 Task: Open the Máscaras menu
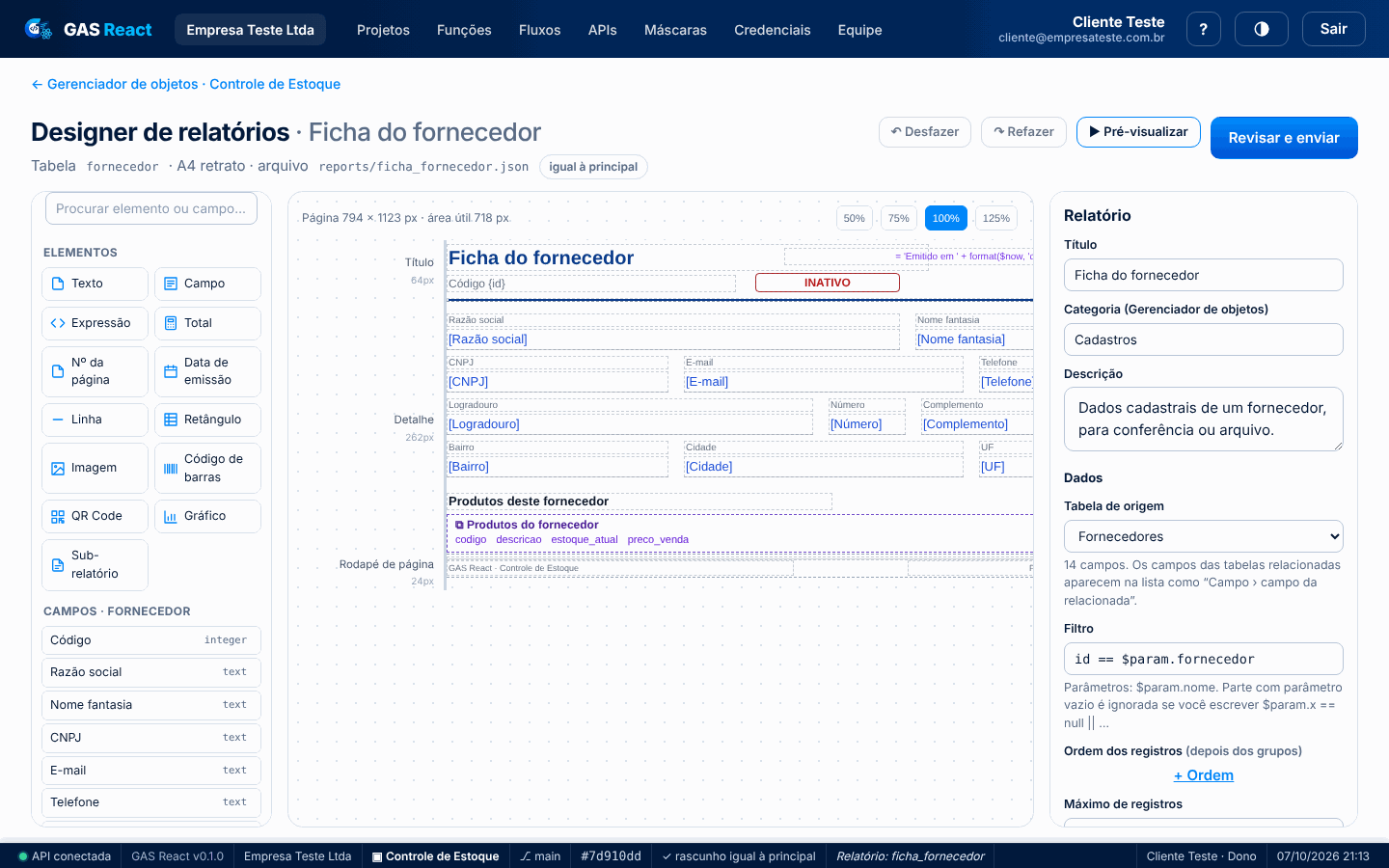tap(675, 30)
